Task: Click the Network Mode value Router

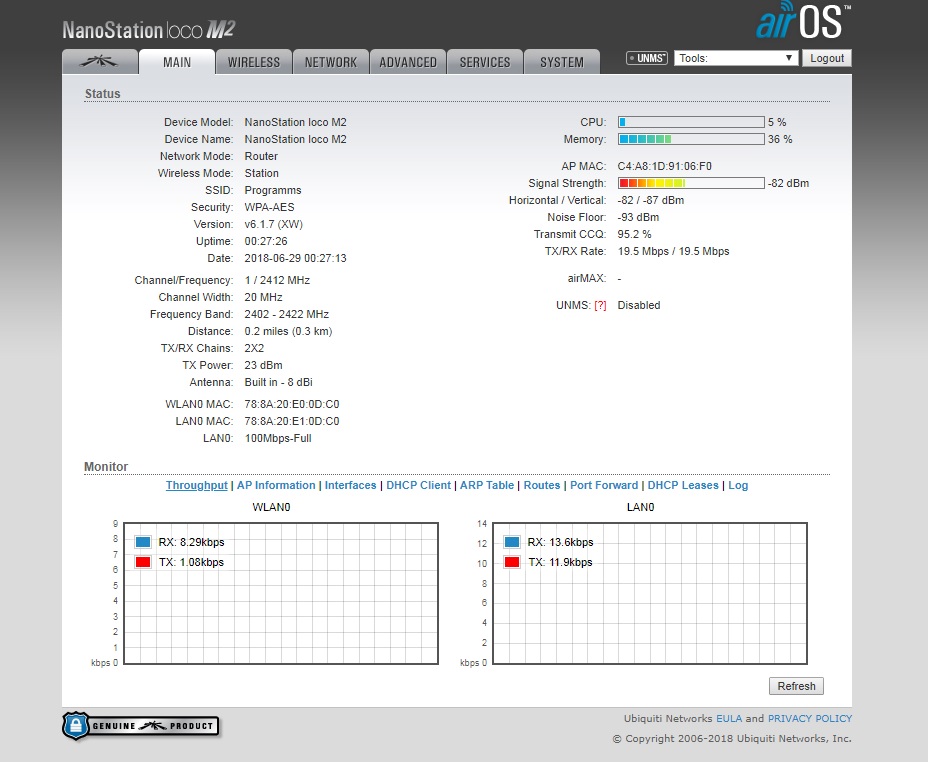Action: pos(261,156)
